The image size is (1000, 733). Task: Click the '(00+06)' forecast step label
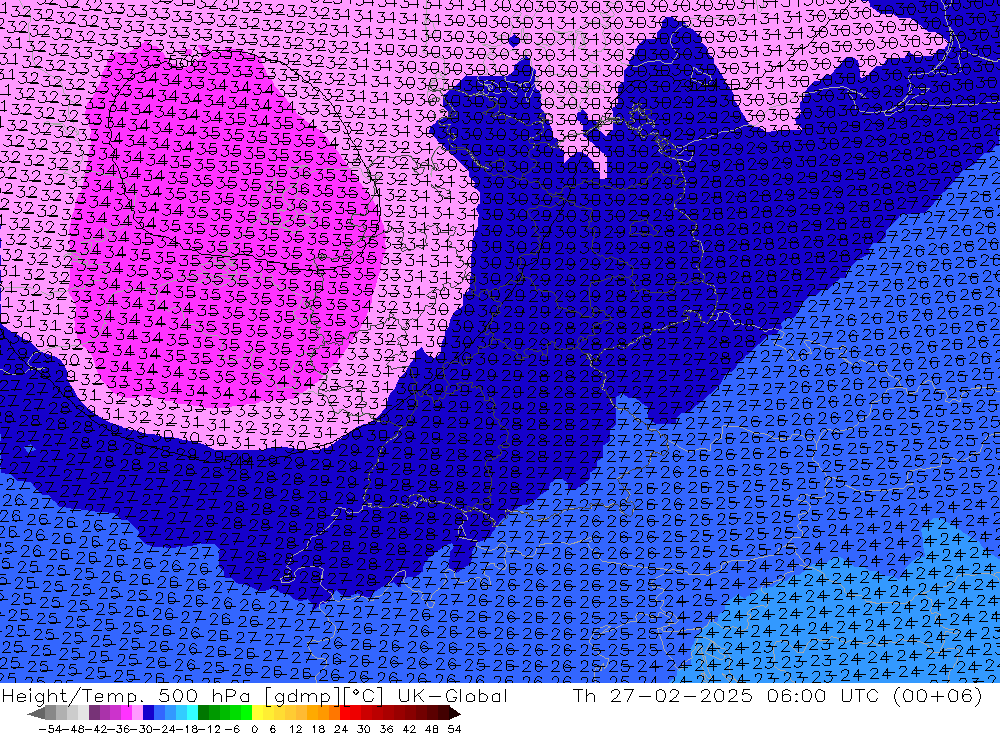(938, 695)
